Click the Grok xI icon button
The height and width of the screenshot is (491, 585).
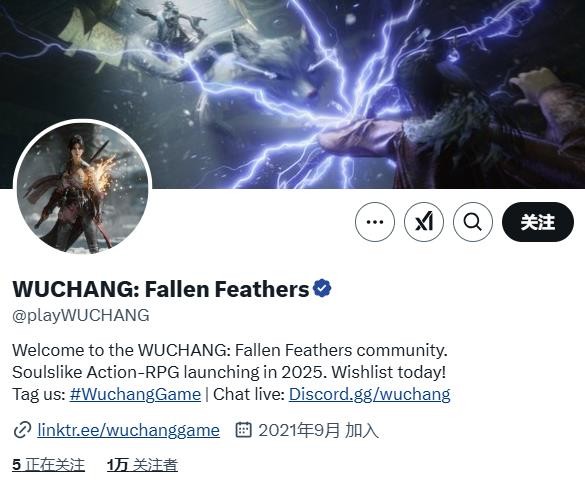tap(424, 222)
